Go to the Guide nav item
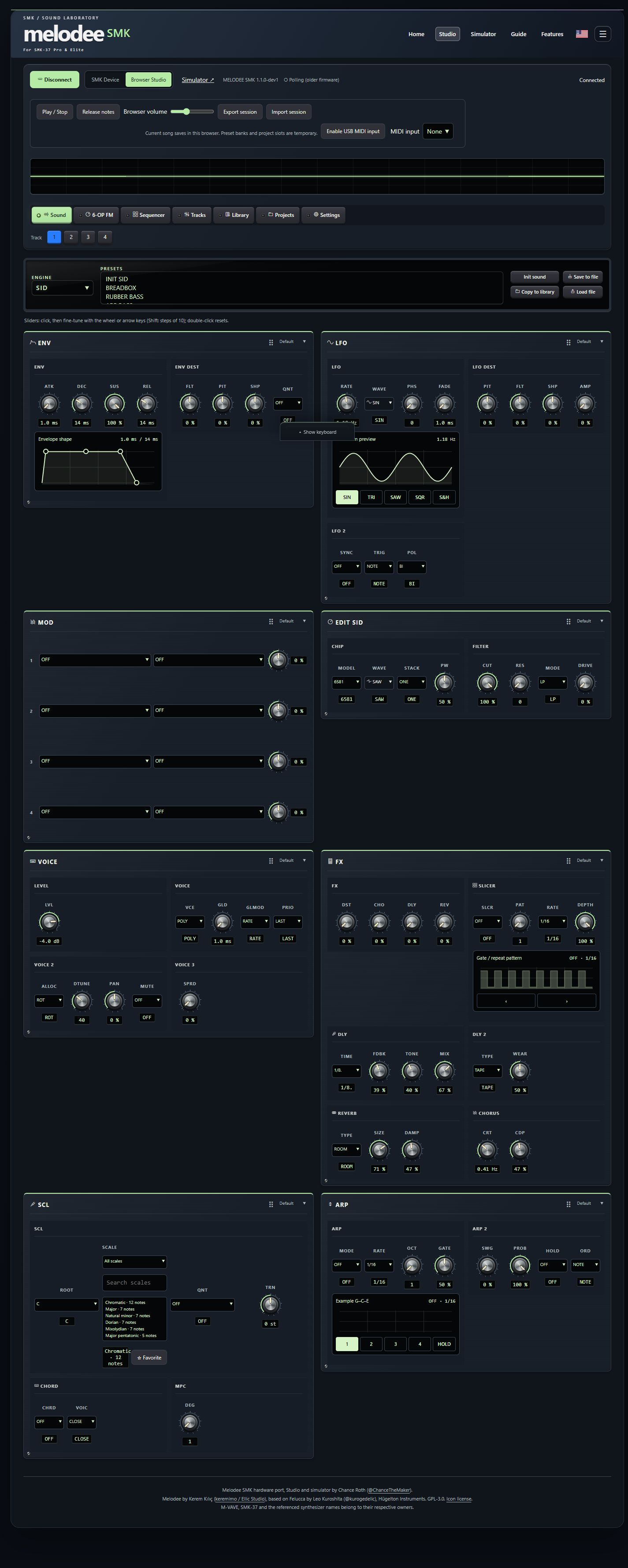This screenshot has width=628, height=1568. (518, 34)
